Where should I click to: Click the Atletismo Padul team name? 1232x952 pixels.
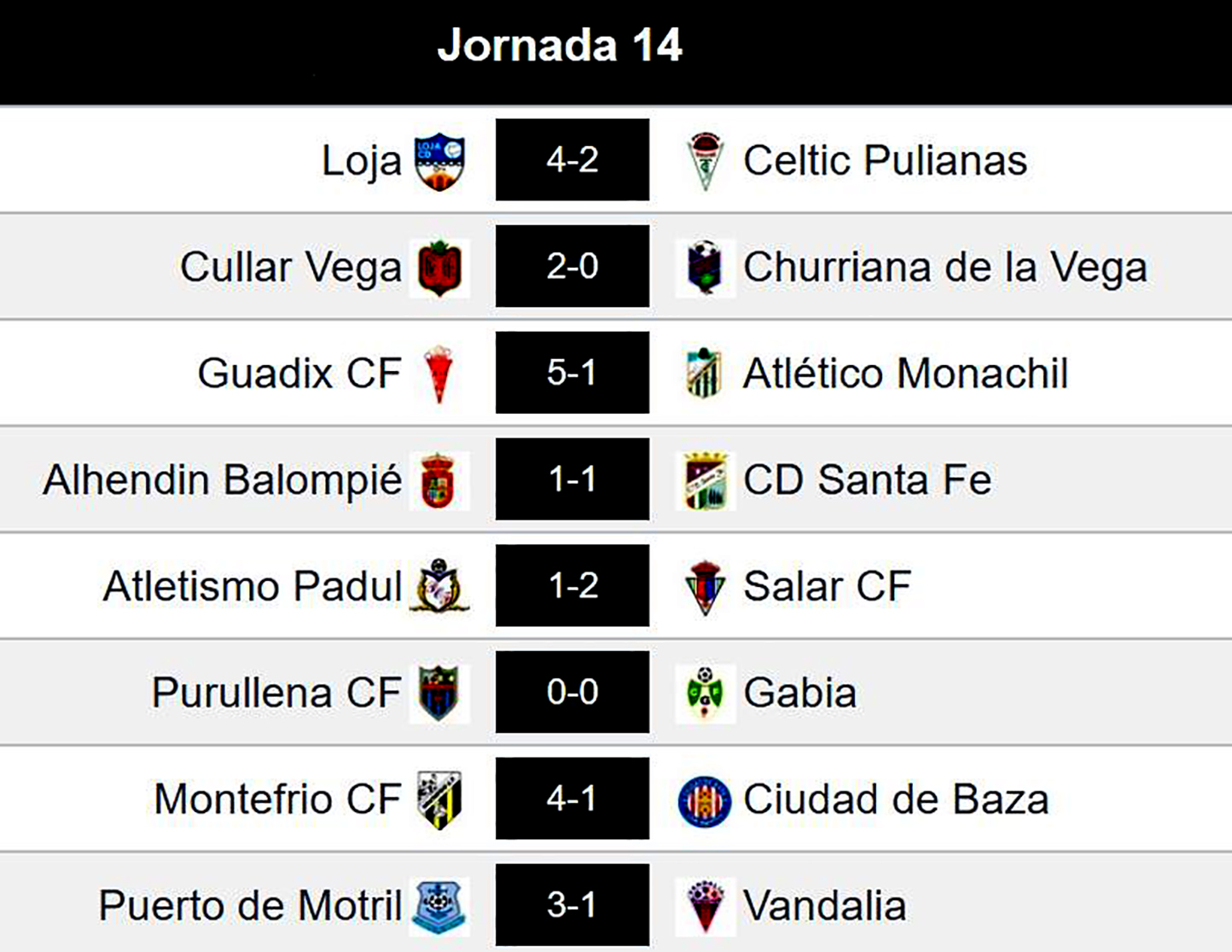click(x=253, y=586)
